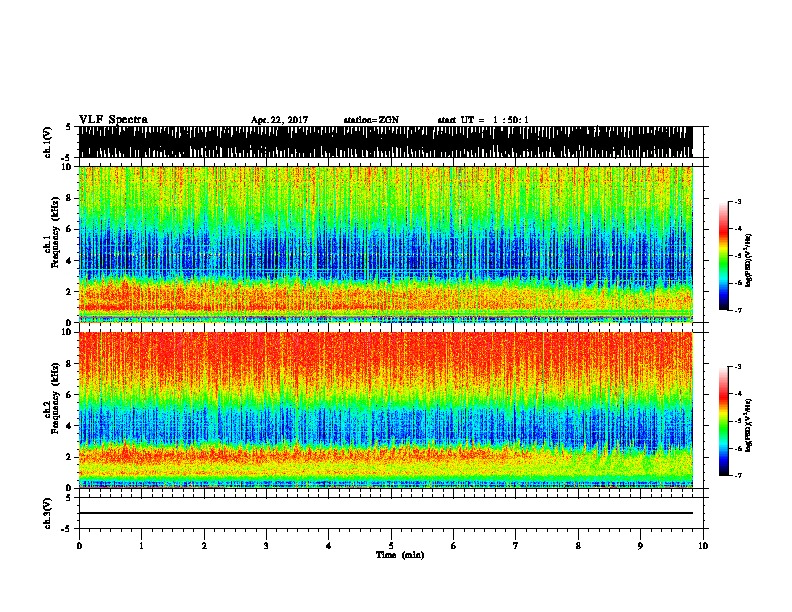Click the "6" kHz tick on ch.2 axis
This screenshot has height=612, width=792.
coord(70,394)
